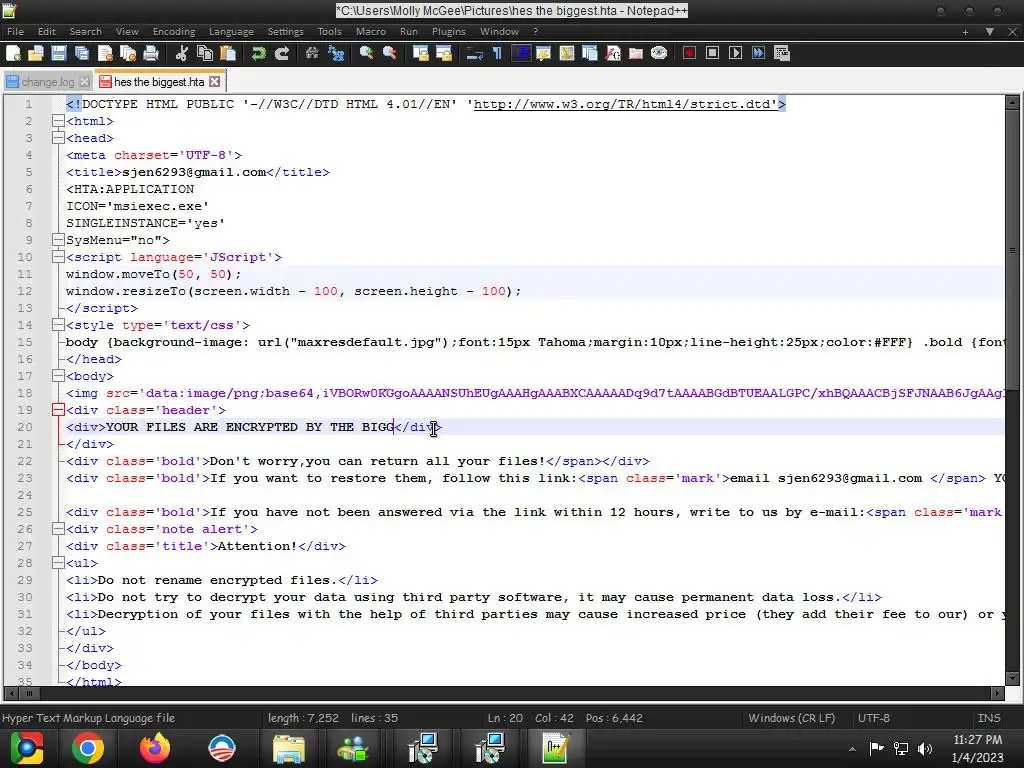Click vertical scrollbar down arrow
Screen dimensions: 1024x768
tap(1012, 679)
